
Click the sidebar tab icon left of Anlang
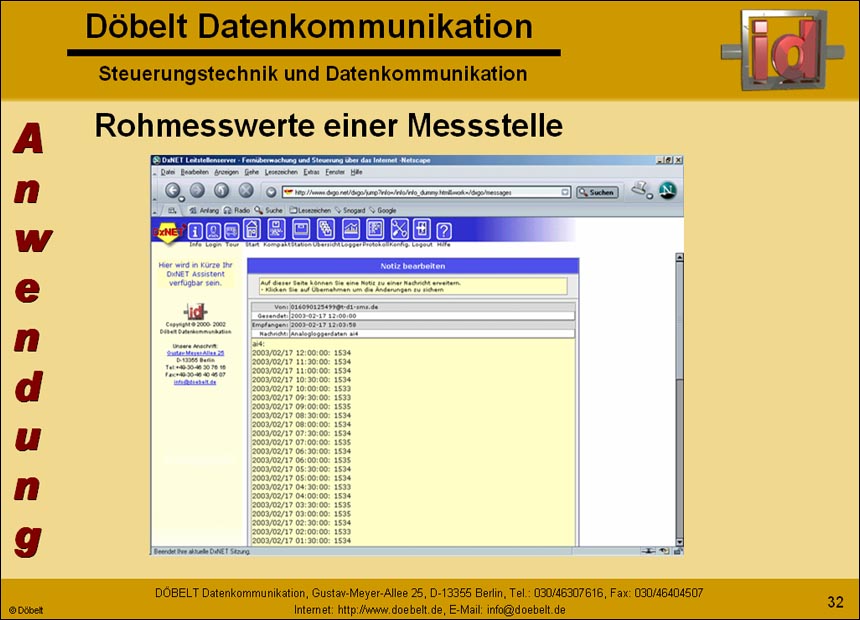[172, 210]
